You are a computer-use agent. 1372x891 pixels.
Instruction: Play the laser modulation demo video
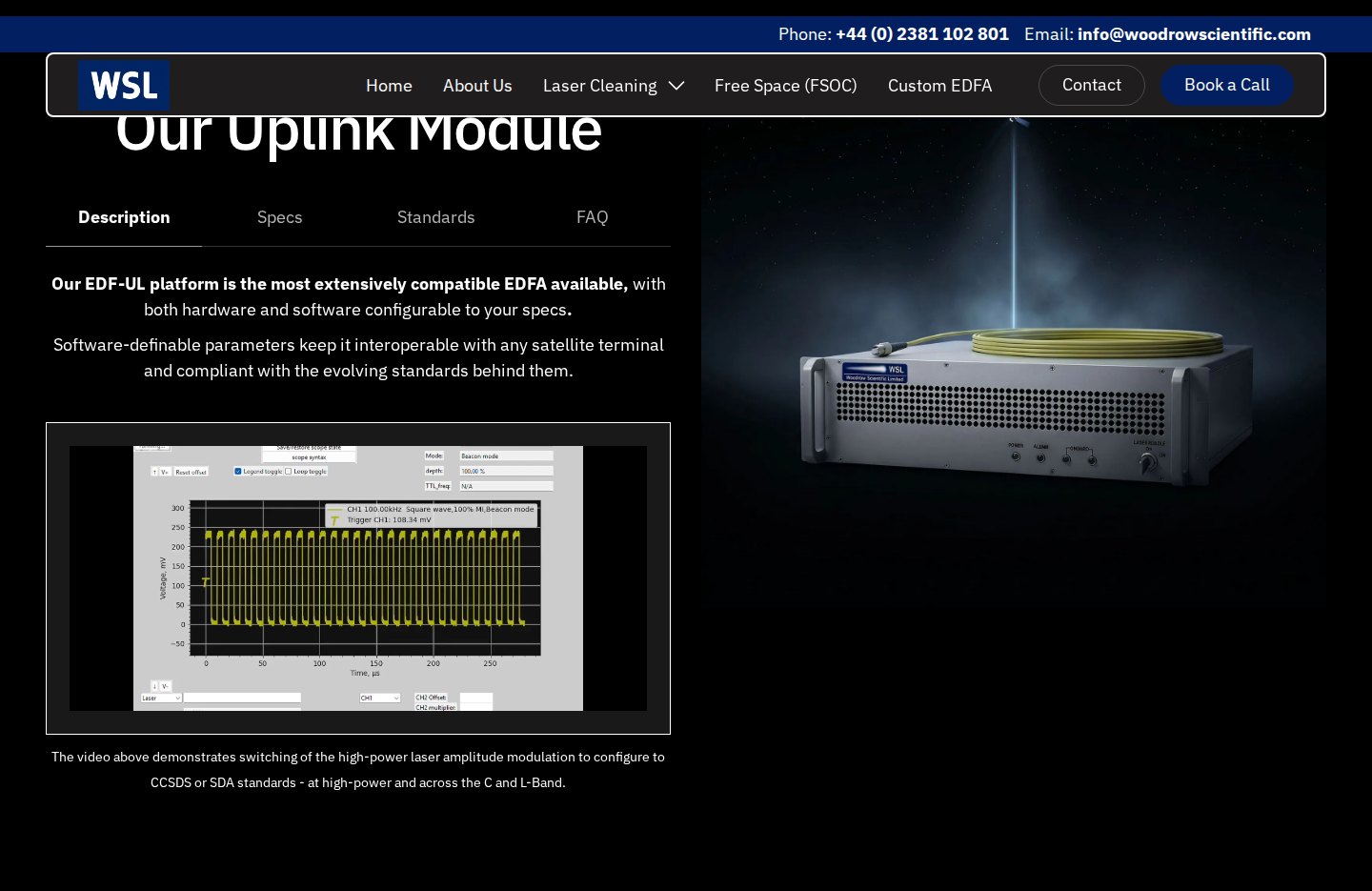click(x=358, y=578)
